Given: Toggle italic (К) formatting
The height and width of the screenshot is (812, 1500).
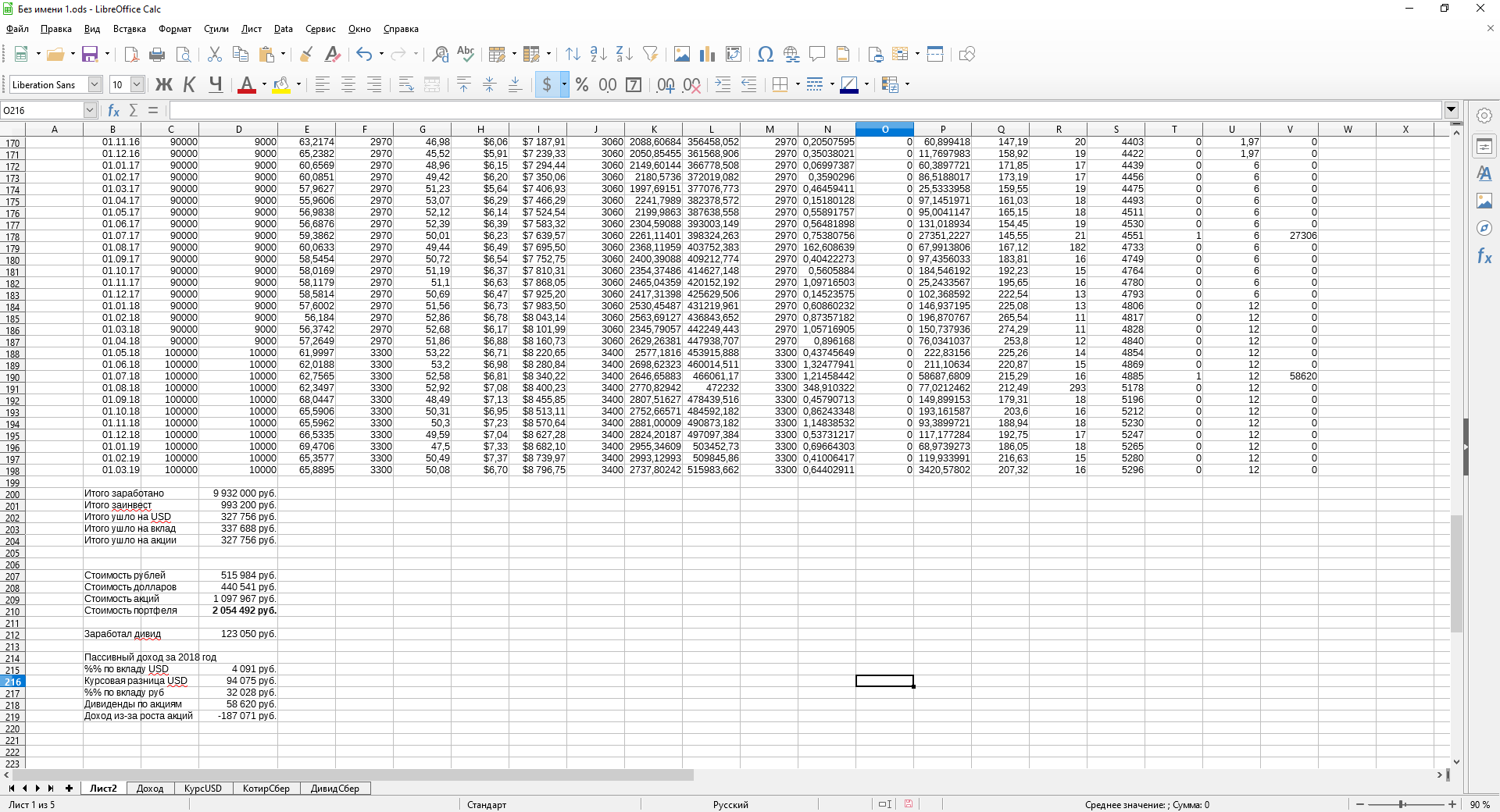Looking at the screenshot, I should pyautogui.click(x=190, y=84).
